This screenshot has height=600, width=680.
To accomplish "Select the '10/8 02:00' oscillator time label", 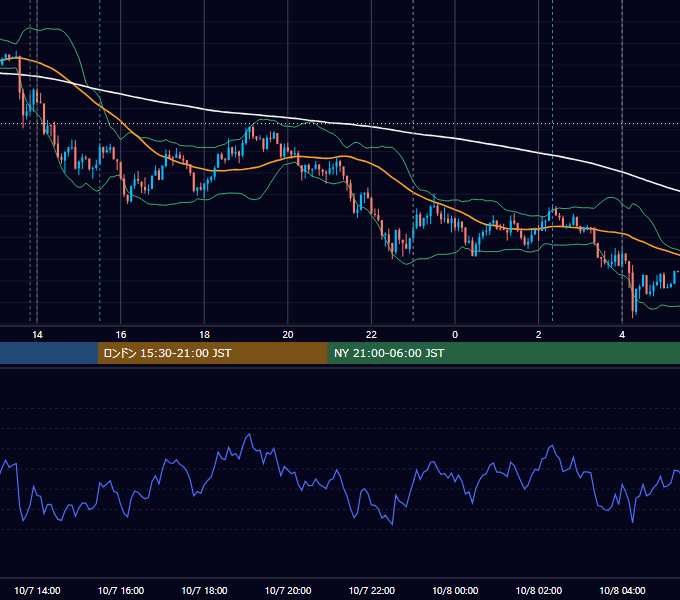I will coord(539,590).
